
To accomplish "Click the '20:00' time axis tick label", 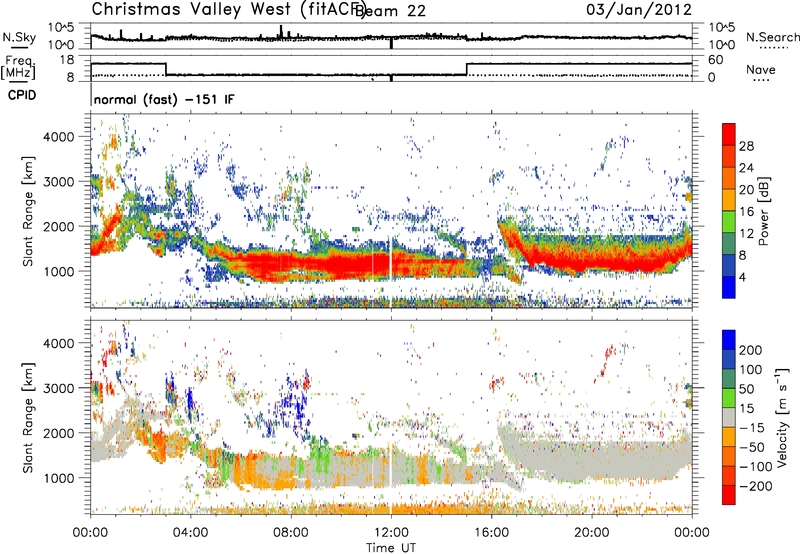I will click(x=592, y=533).
